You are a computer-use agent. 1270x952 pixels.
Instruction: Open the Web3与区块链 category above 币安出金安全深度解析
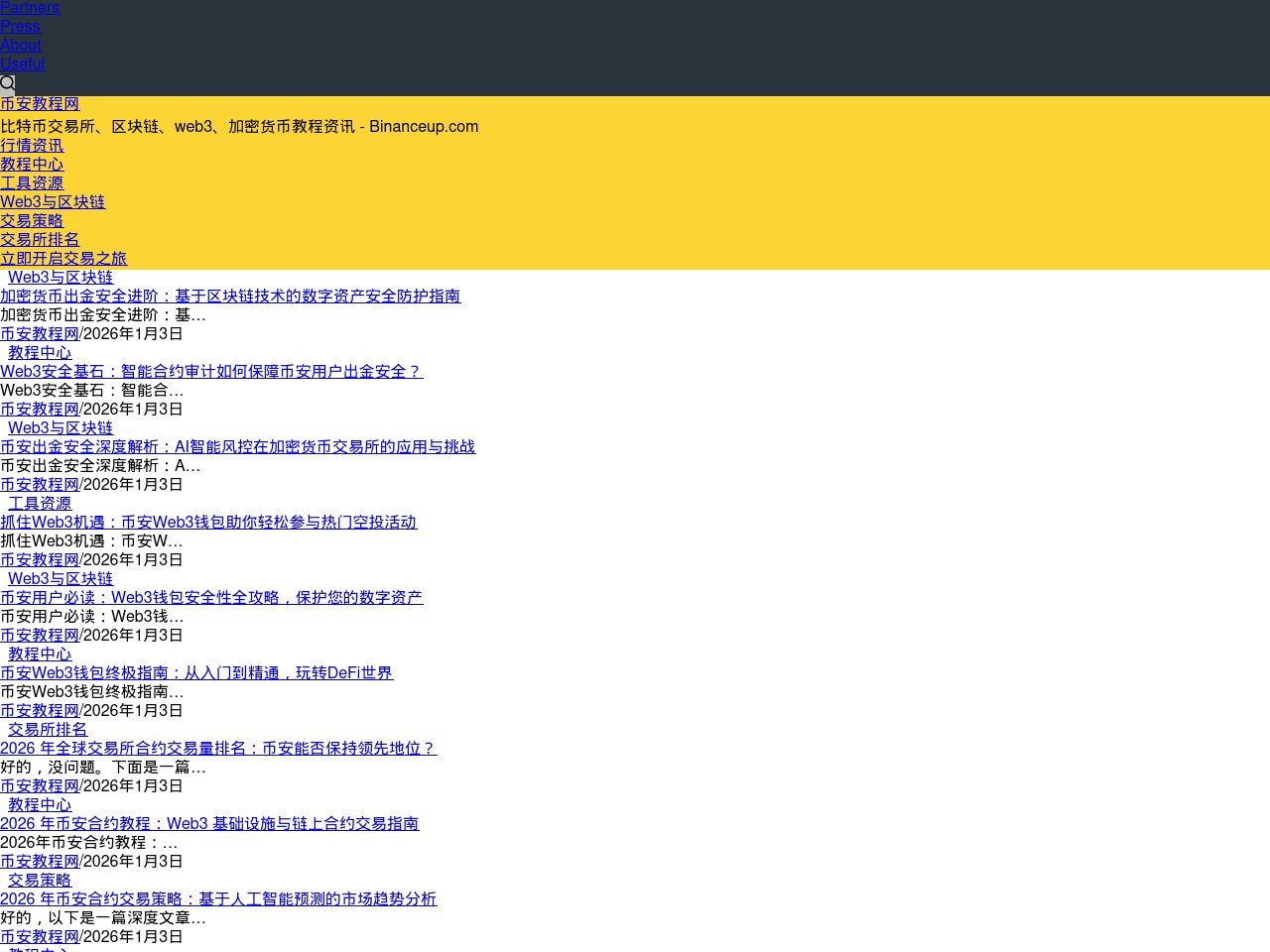[x=61, y=428]
